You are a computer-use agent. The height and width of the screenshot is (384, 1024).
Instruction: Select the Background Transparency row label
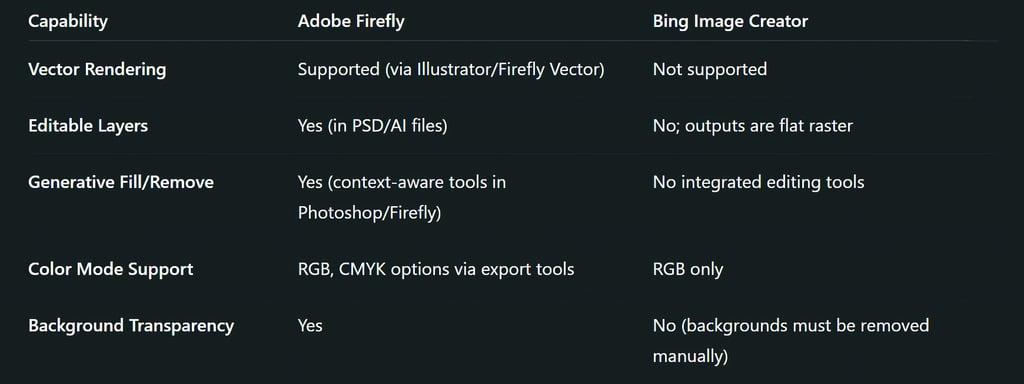pyautogui.click(x=131, y=325)
